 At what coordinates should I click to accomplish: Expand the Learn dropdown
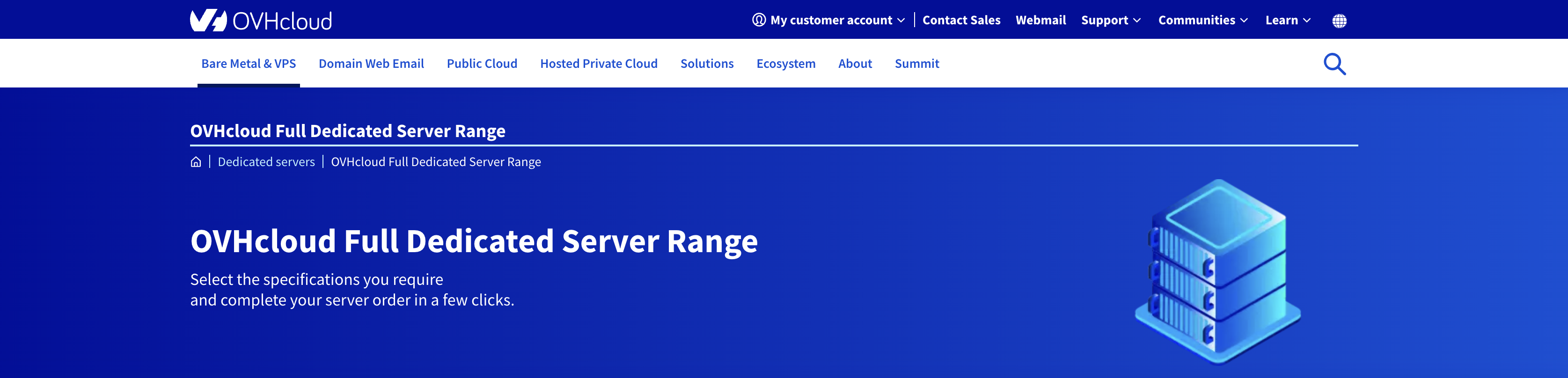[x=1287, y=20]
